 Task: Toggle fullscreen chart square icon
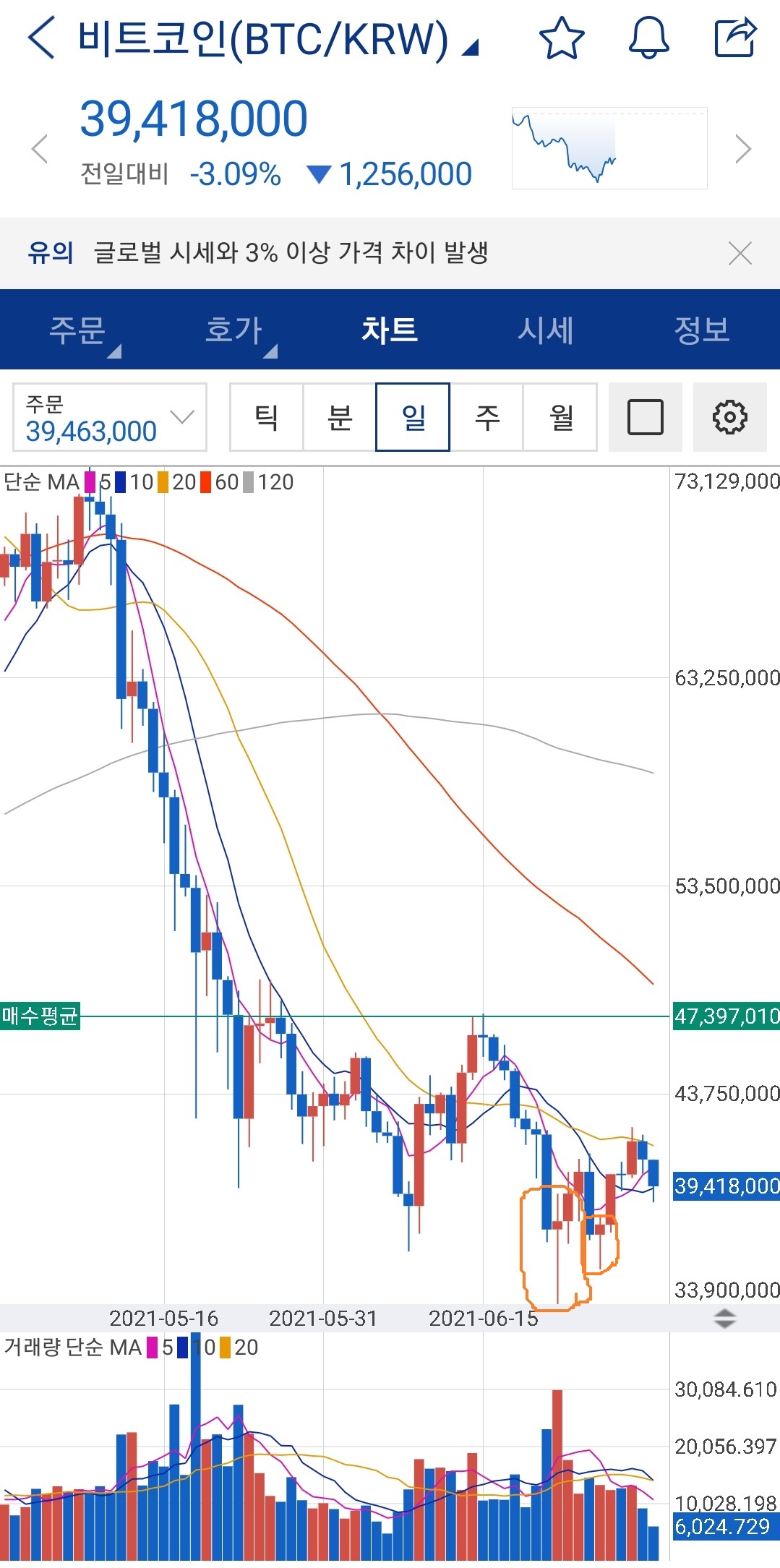click(646, 417)
